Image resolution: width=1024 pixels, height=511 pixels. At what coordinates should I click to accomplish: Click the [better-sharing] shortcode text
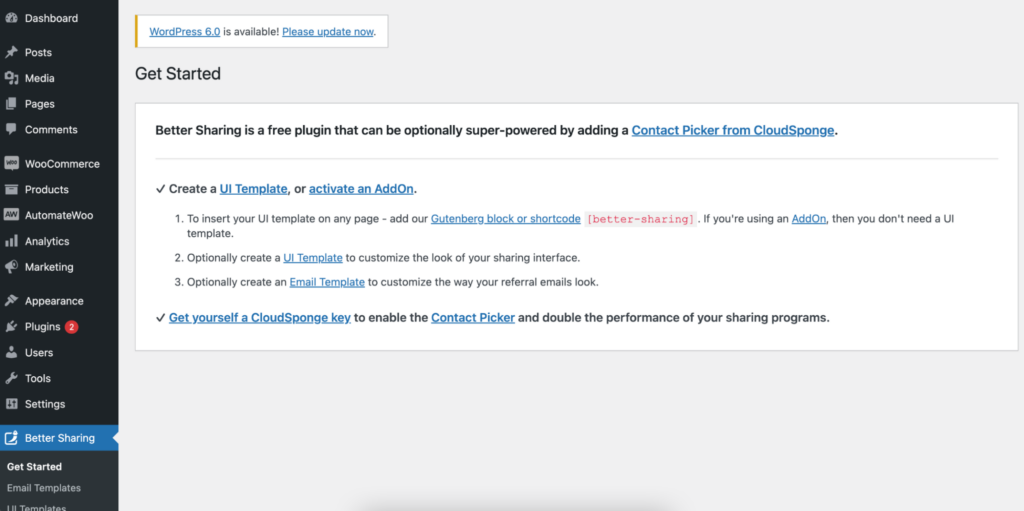(640, 220)
